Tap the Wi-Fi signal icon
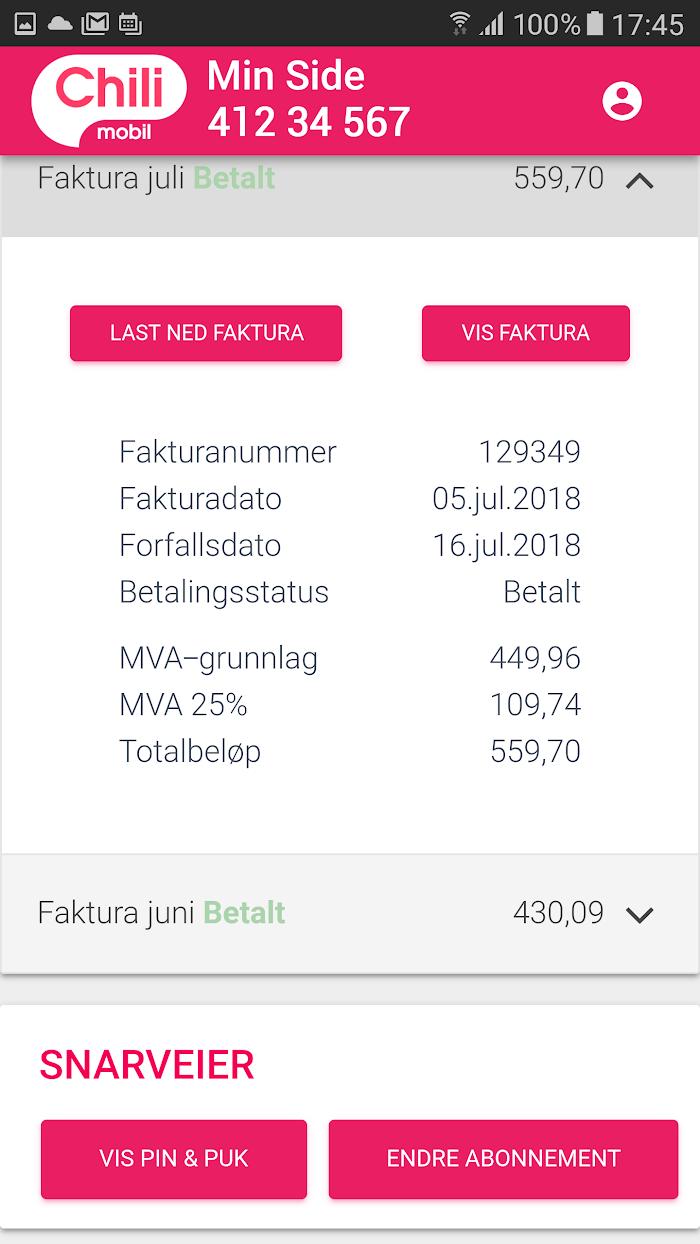The image size is (700, 1244). 459,23
